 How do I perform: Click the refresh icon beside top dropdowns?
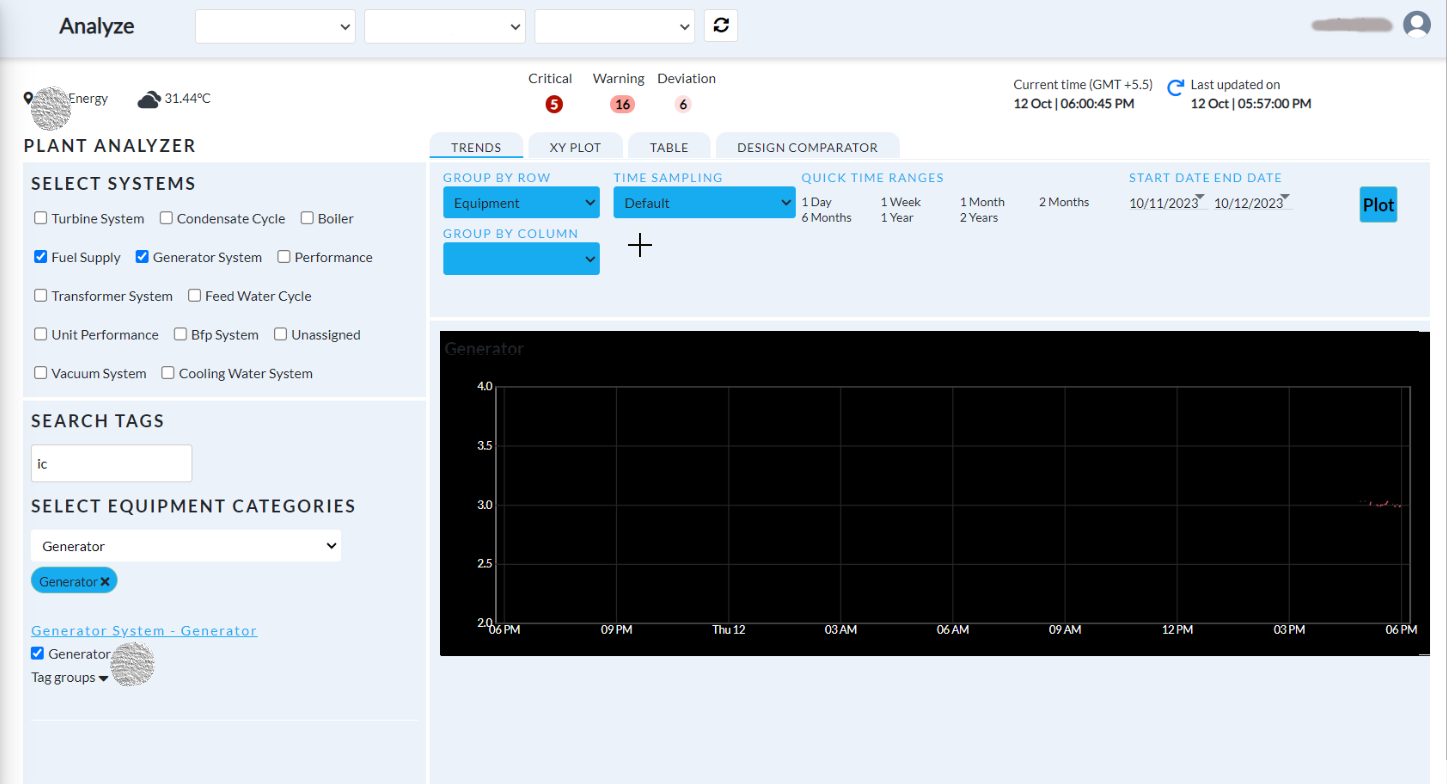(x=721, y=26)
